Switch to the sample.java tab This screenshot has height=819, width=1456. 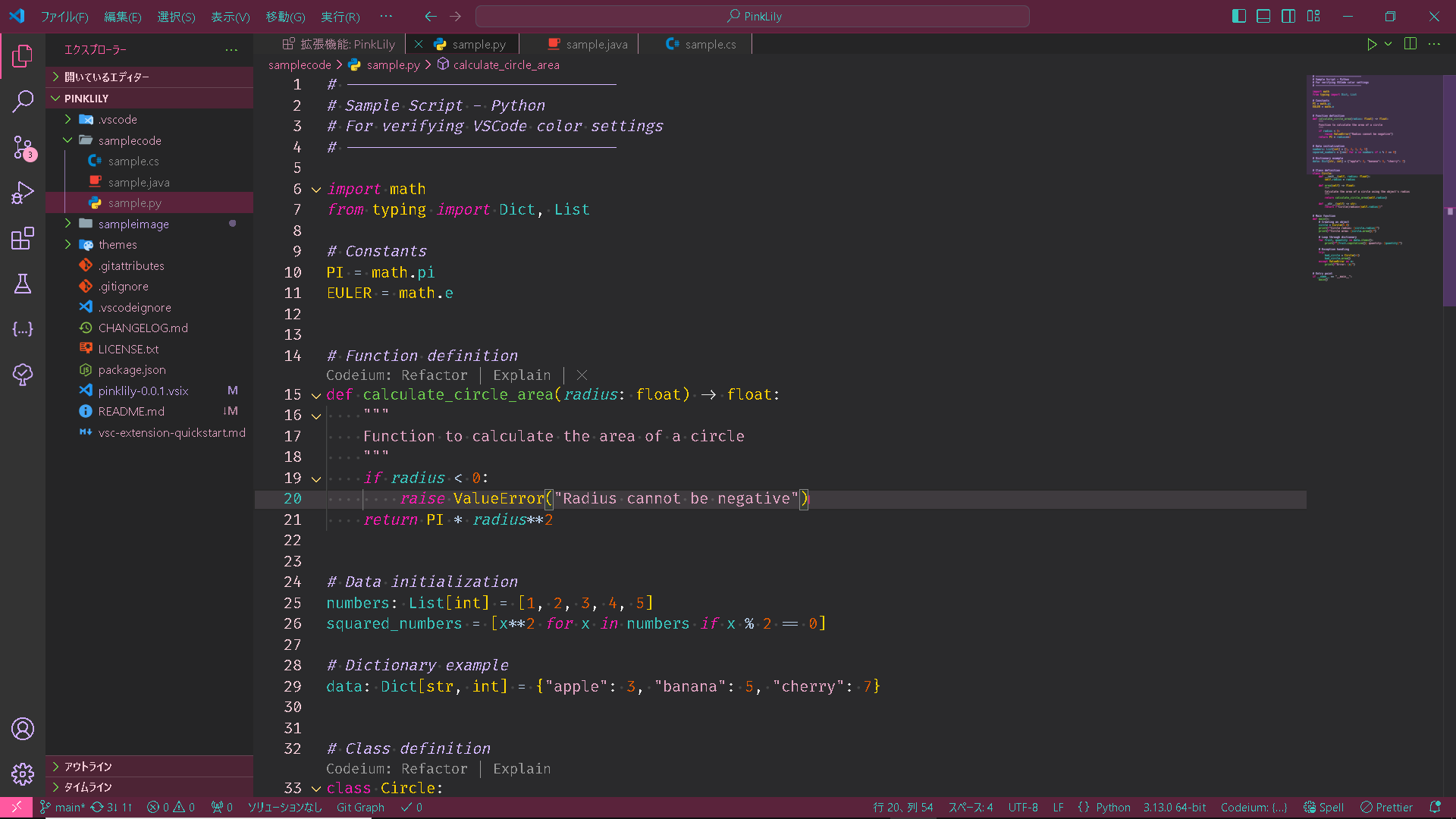point(596,44)
